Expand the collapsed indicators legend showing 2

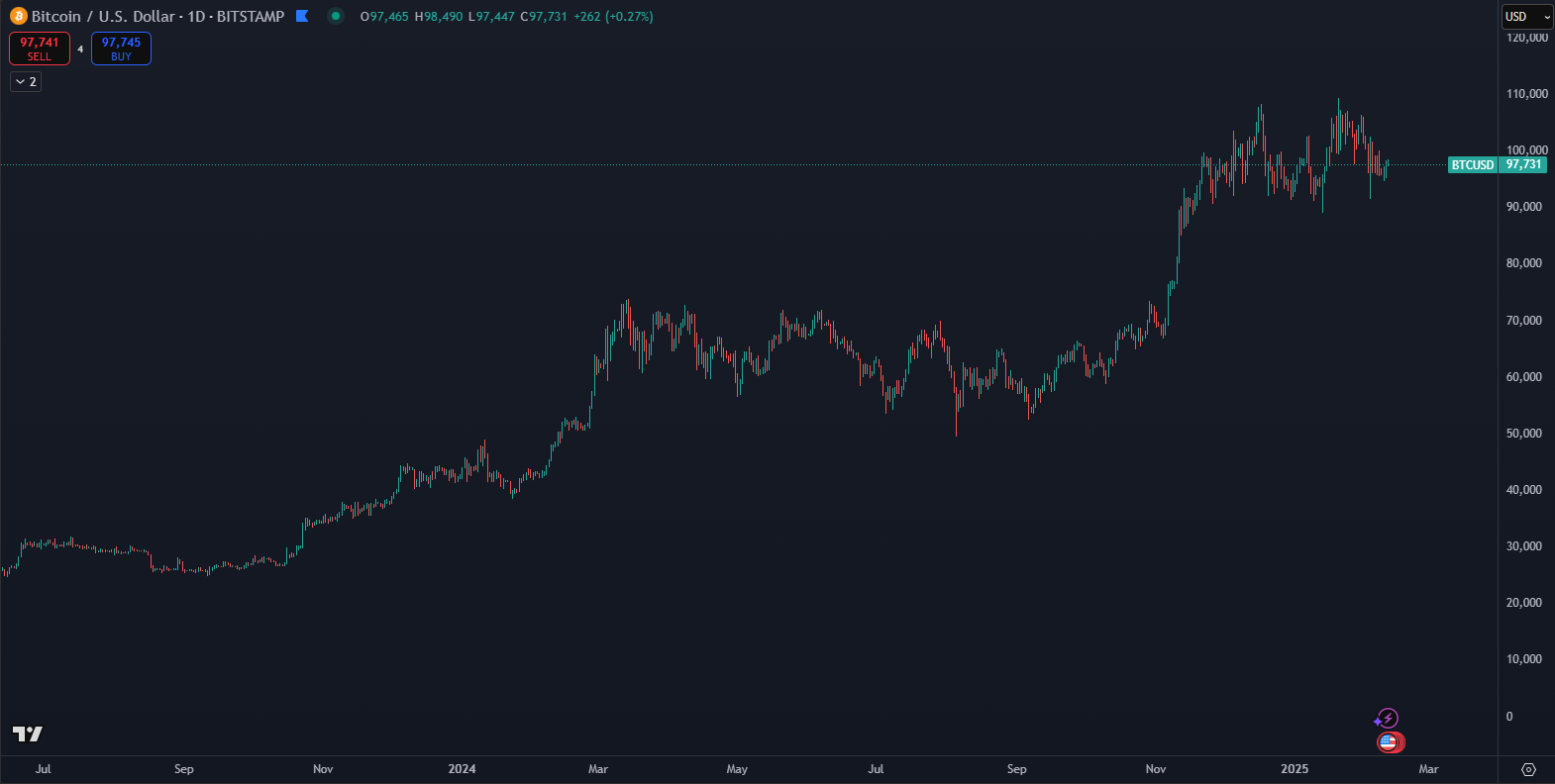coord(26,82)
